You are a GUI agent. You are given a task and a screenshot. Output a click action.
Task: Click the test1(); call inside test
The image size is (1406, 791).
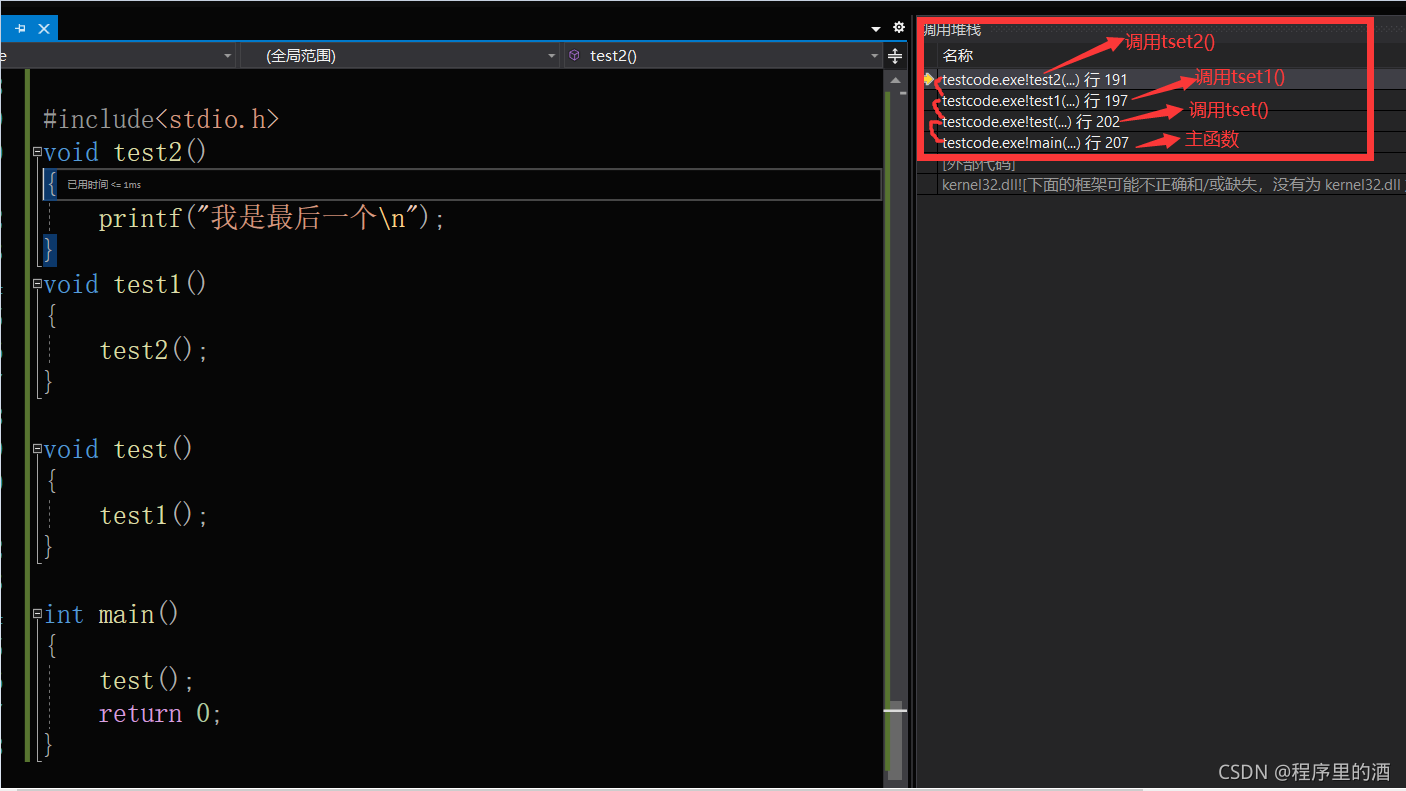(154, 515)
